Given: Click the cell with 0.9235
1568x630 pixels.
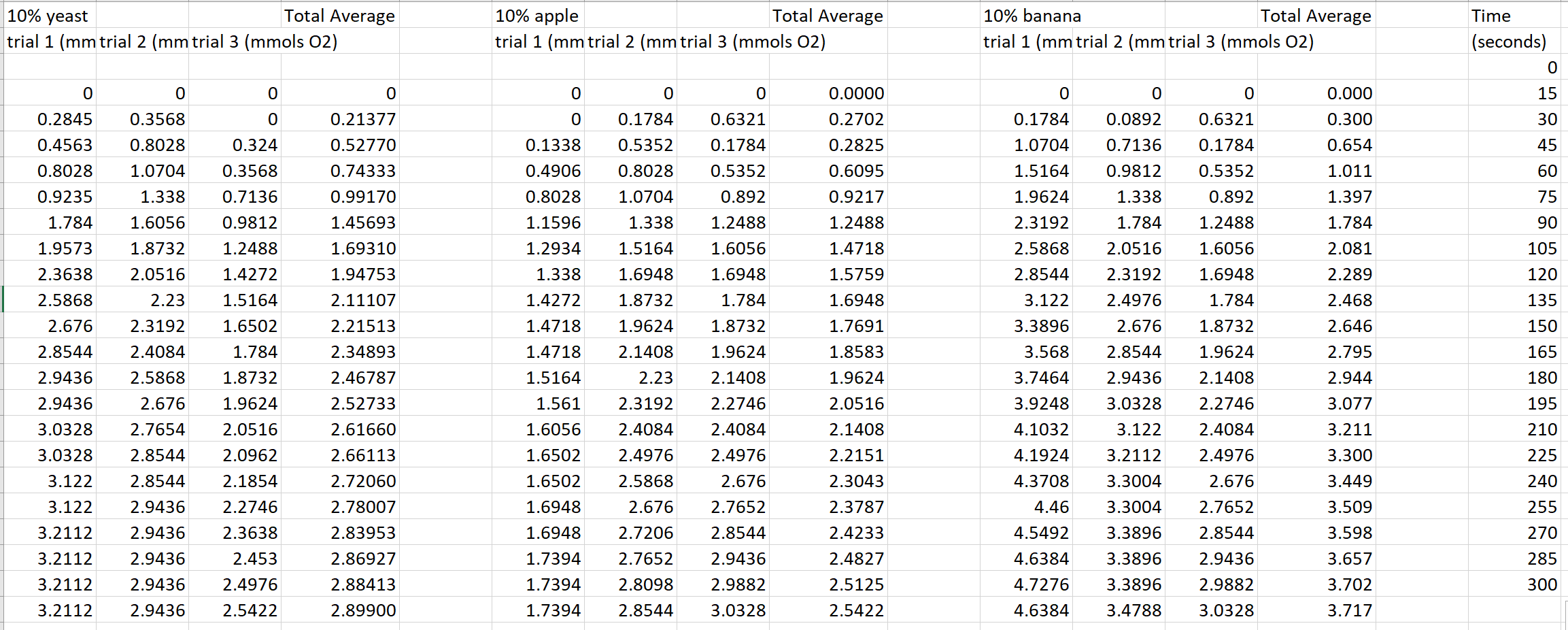Looking at the screenshot, I should (x=50, y=197).
